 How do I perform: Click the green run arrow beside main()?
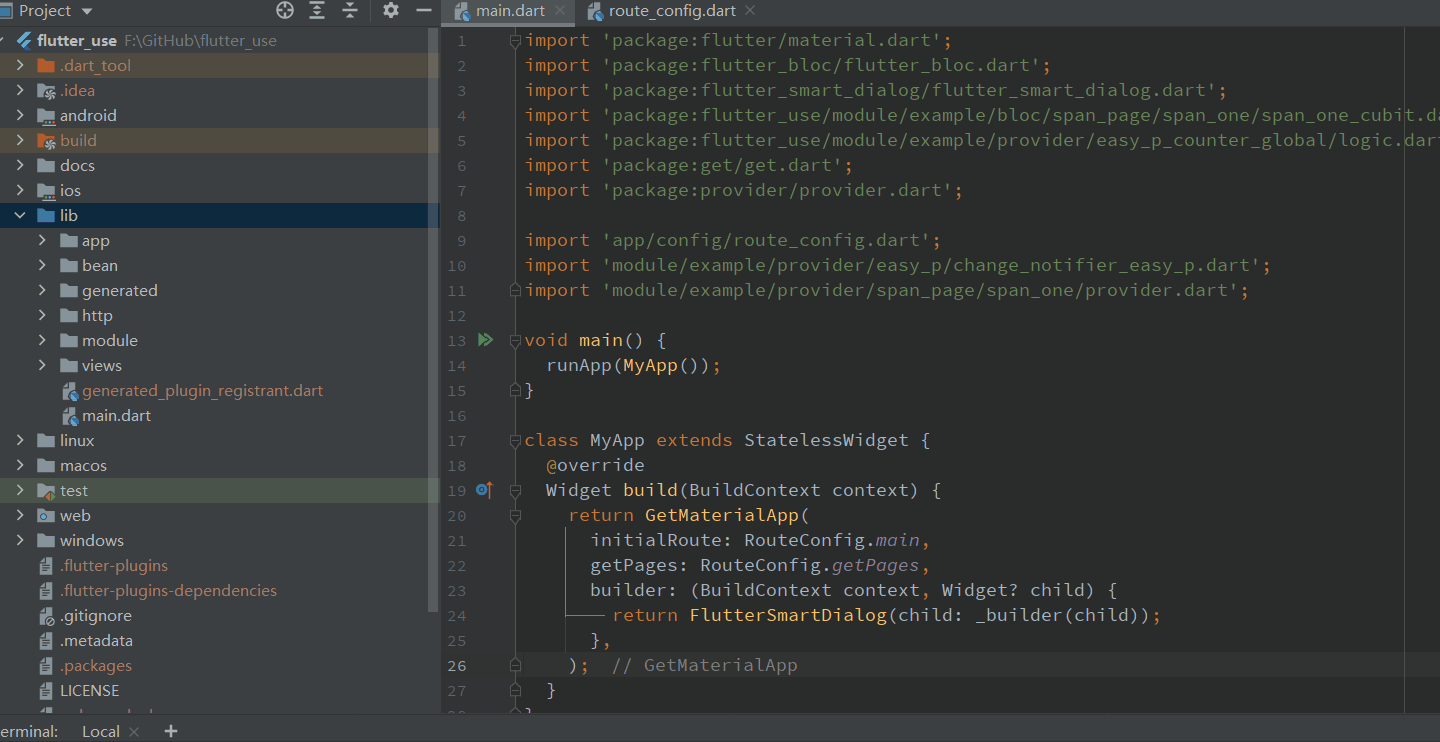(x=485, y=340)
